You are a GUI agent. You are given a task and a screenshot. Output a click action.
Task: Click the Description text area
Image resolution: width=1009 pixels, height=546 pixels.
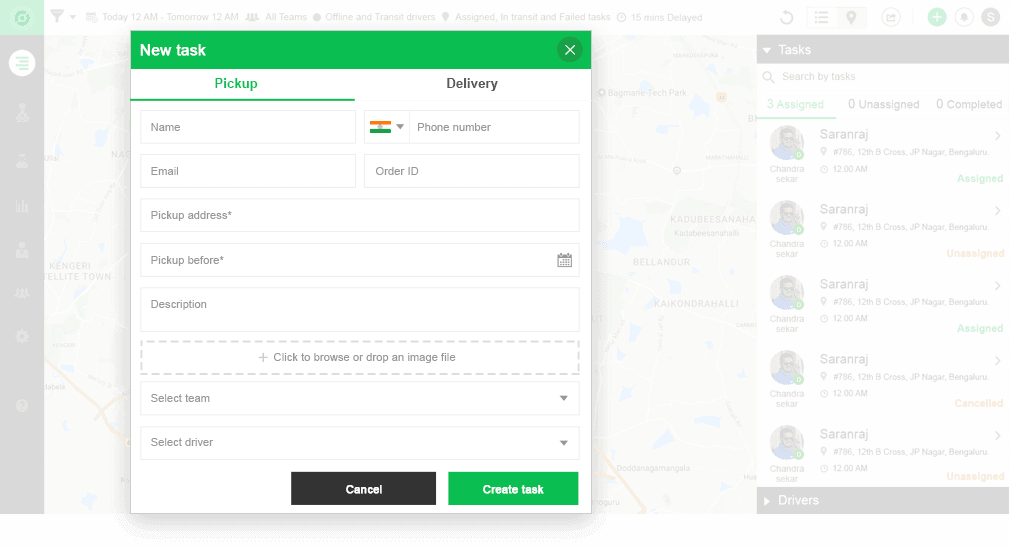click(x=360, y=310)
